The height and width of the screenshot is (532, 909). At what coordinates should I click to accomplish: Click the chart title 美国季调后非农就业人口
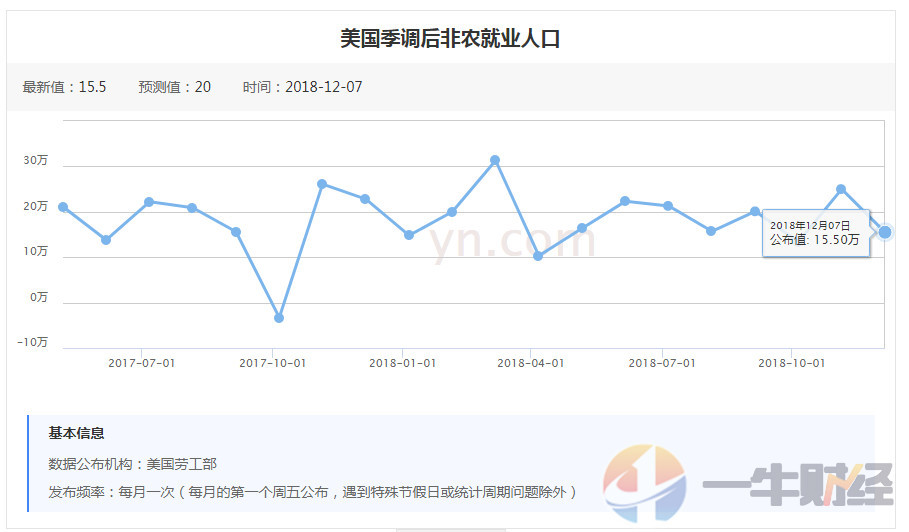pos(450,39)
